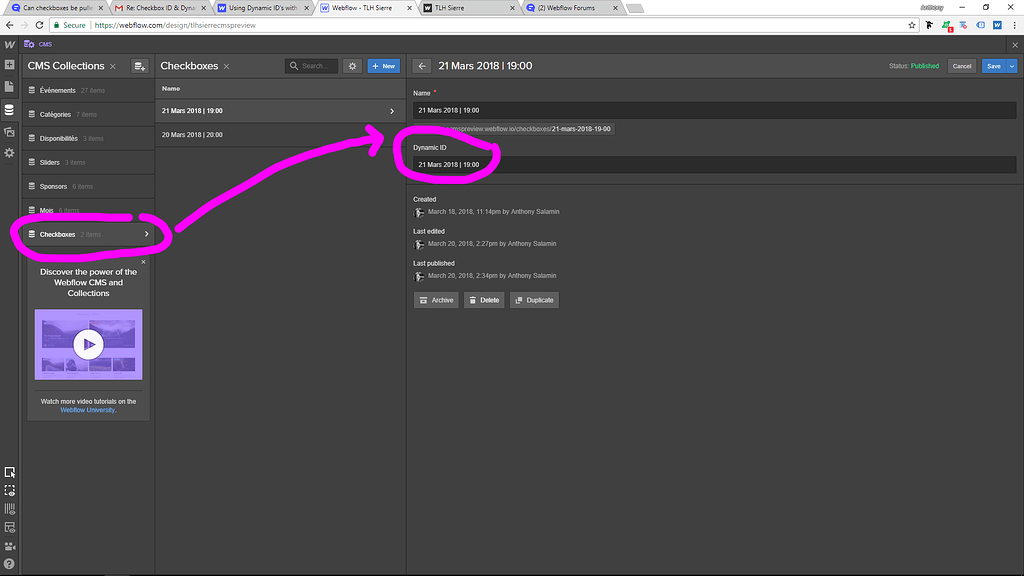Play the CMS tutorial video thumbnail
1024x576 pixels.
88,344
